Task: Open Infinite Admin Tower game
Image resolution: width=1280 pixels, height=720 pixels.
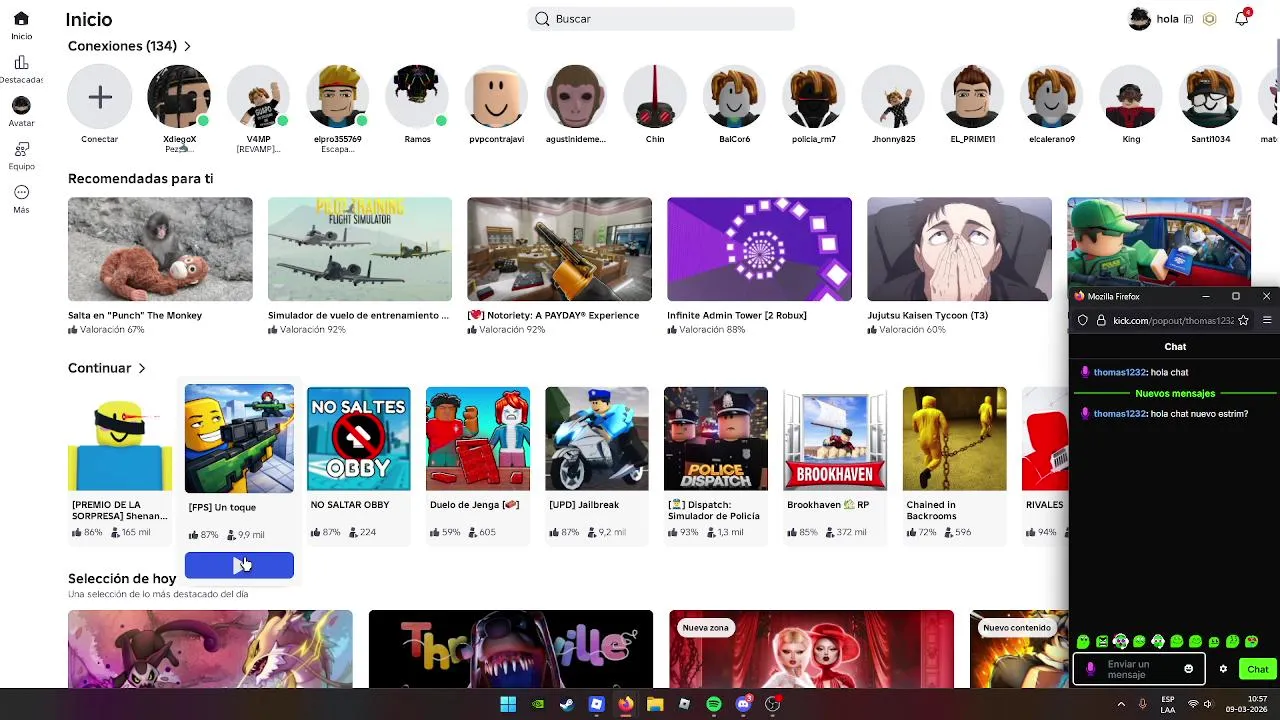Action: [x=759, y=249]
